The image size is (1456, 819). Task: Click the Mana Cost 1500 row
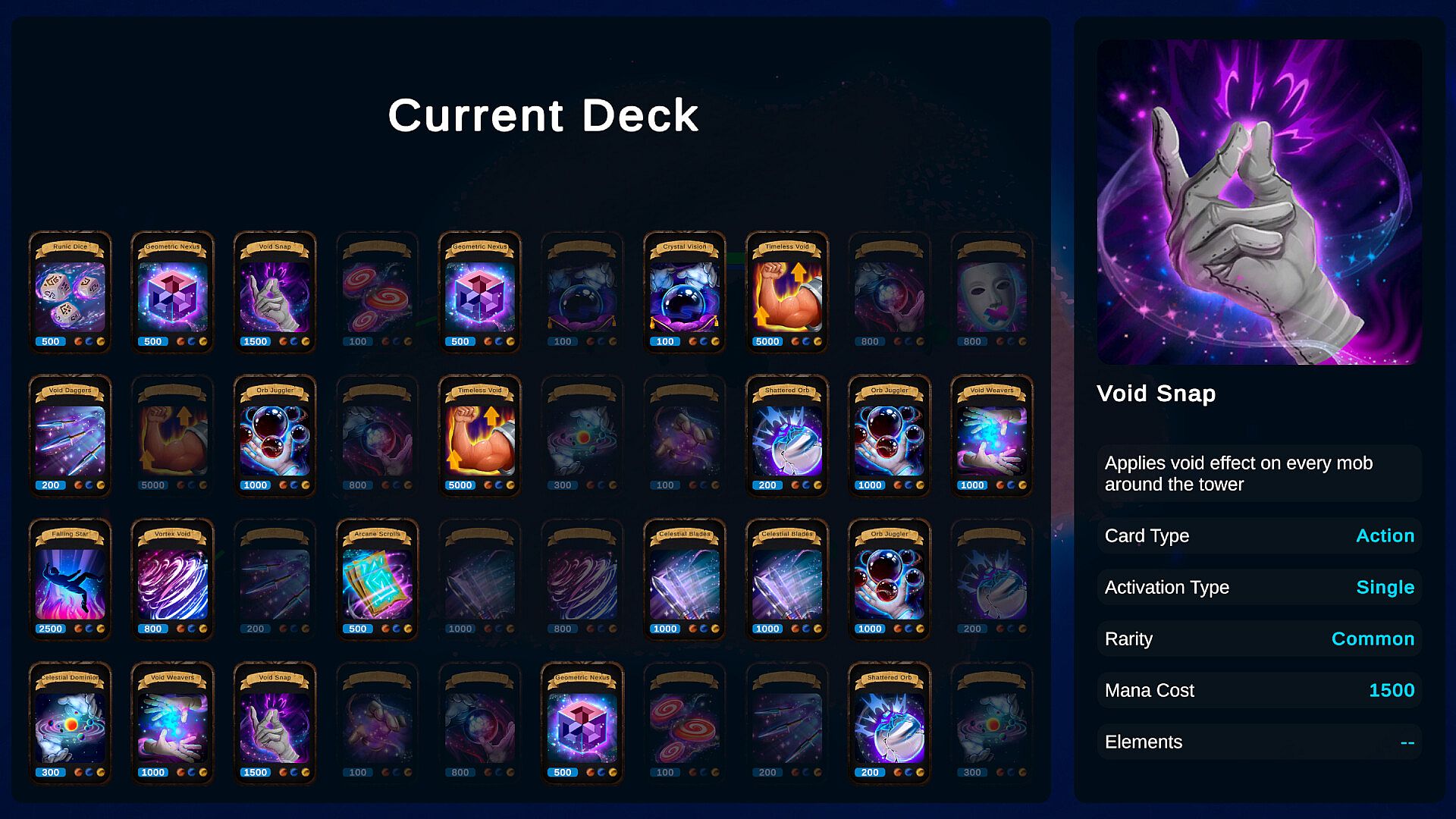(1259, 690)
